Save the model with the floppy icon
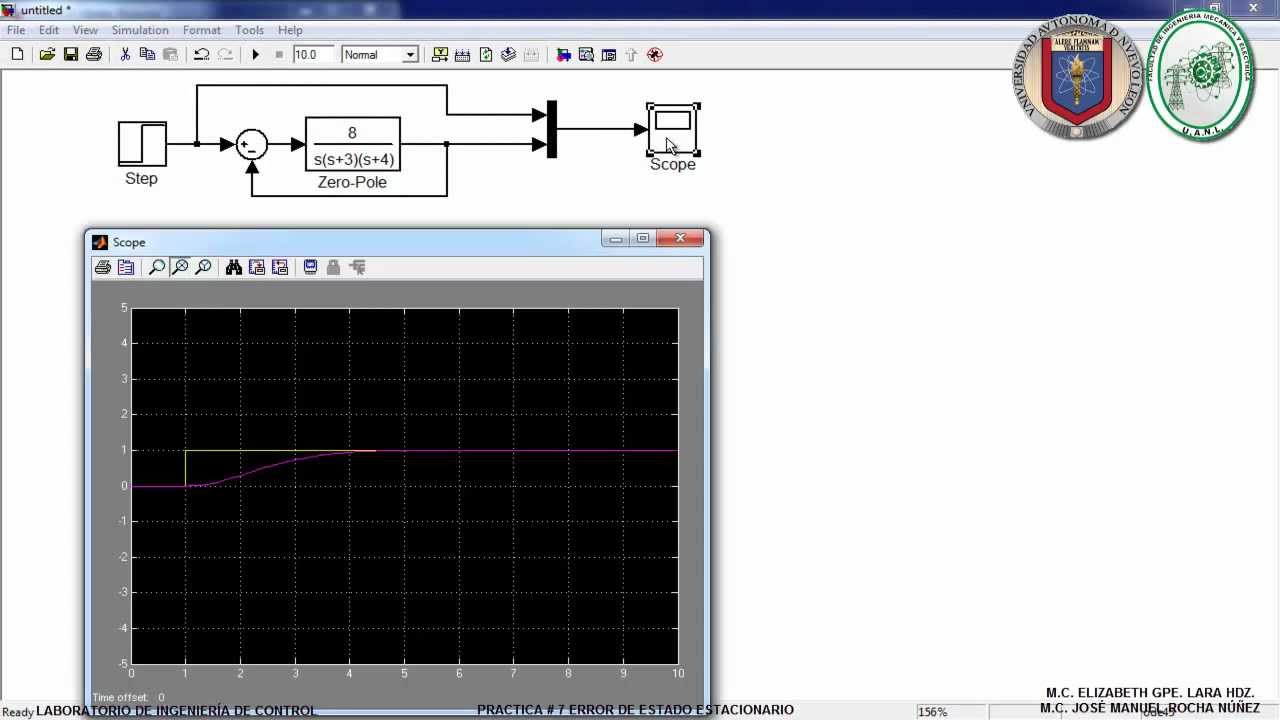The width and height of the screenshot is (1280, 720). point(71,55)
